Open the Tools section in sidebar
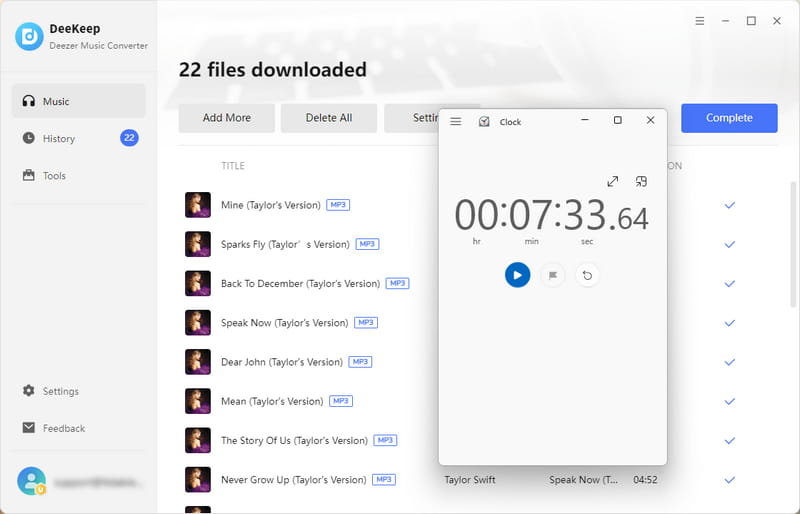The height and width of the screenshot is (514, 800). 79,176
